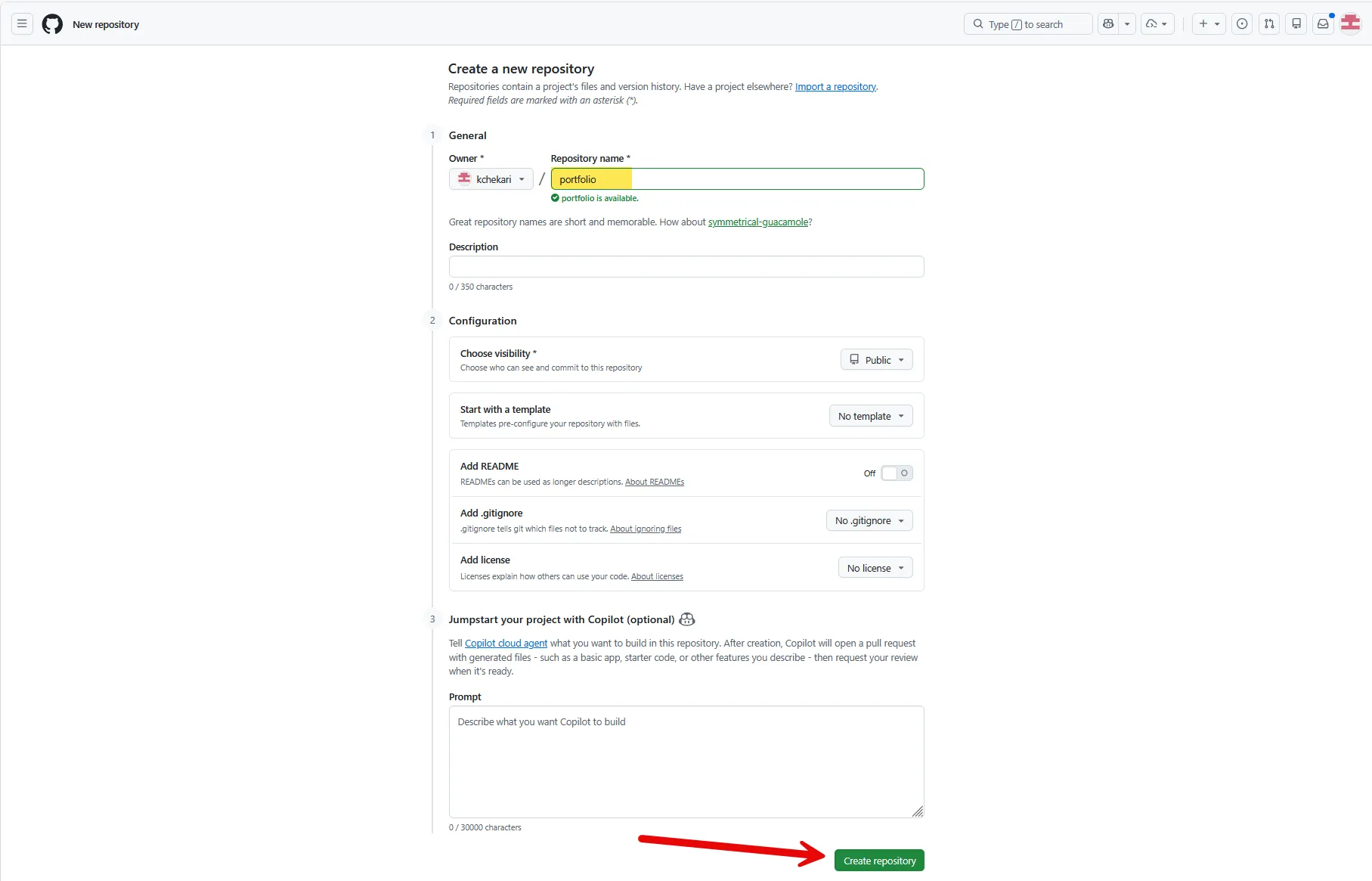Screen dimensions: 1372x881
Task: Click the Choose visibility label
Action: [x=498, y=354]
